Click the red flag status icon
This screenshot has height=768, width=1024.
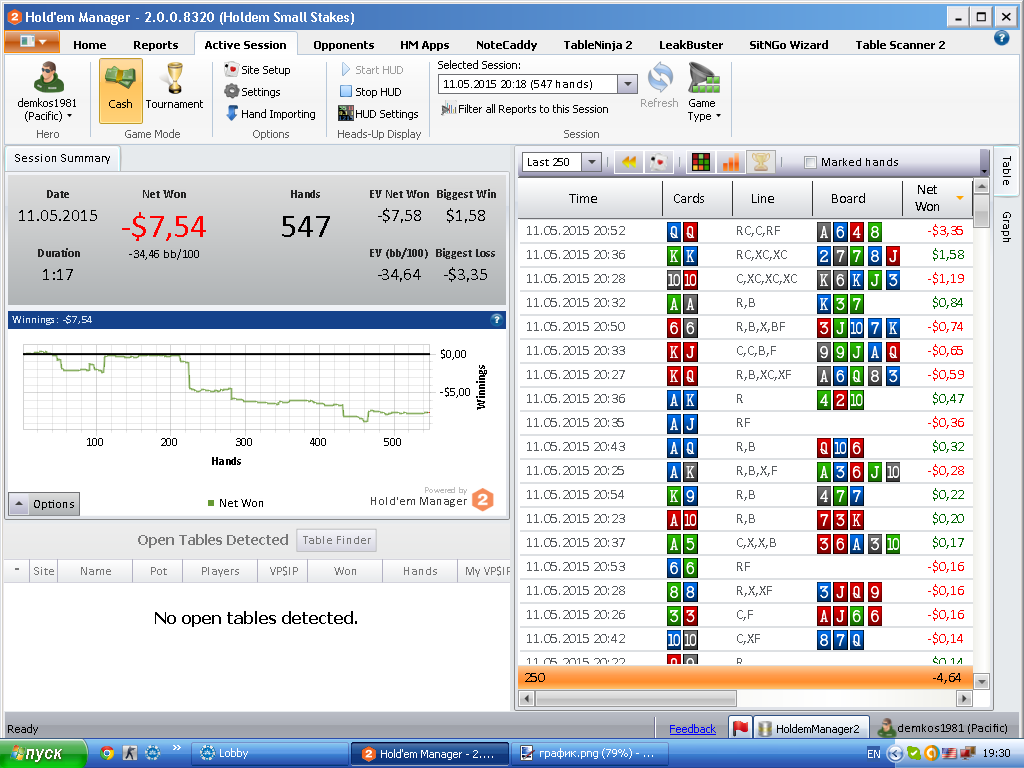(740, 728)
